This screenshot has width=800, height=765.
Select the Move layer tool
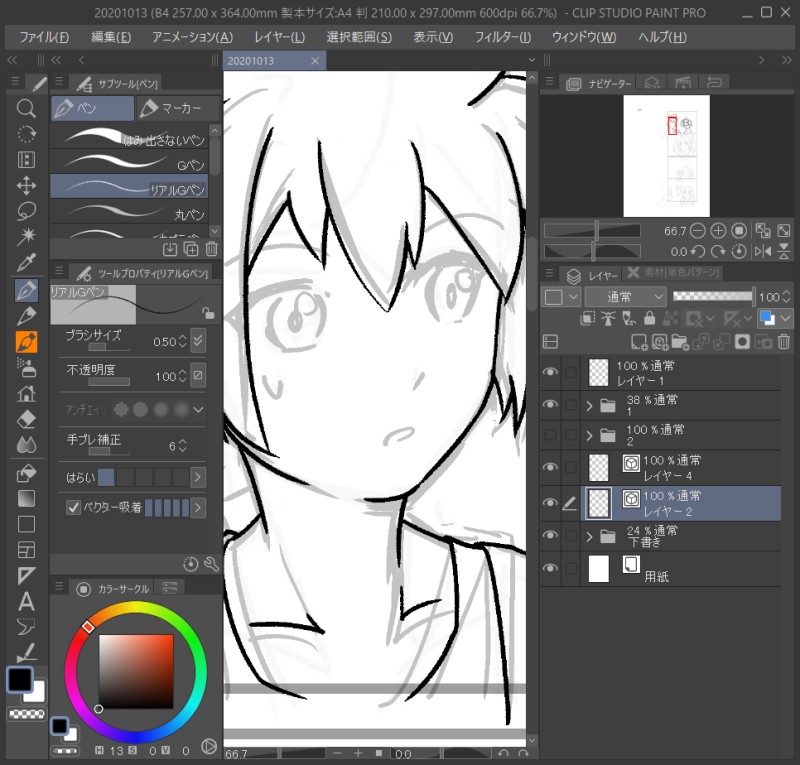click(x=26, y=186)
